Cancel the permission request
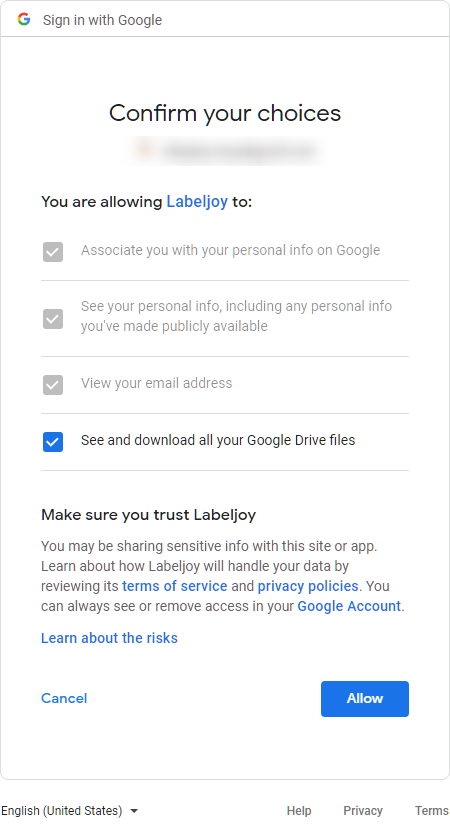Viewport: 450px width, 824px height. 64,698
